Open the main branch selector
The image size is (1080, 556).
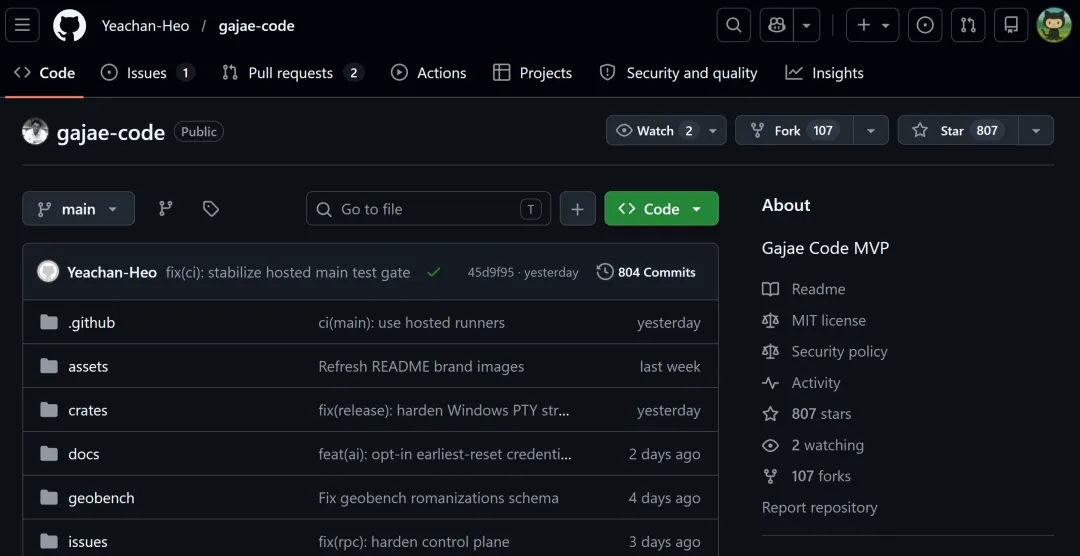79,209
